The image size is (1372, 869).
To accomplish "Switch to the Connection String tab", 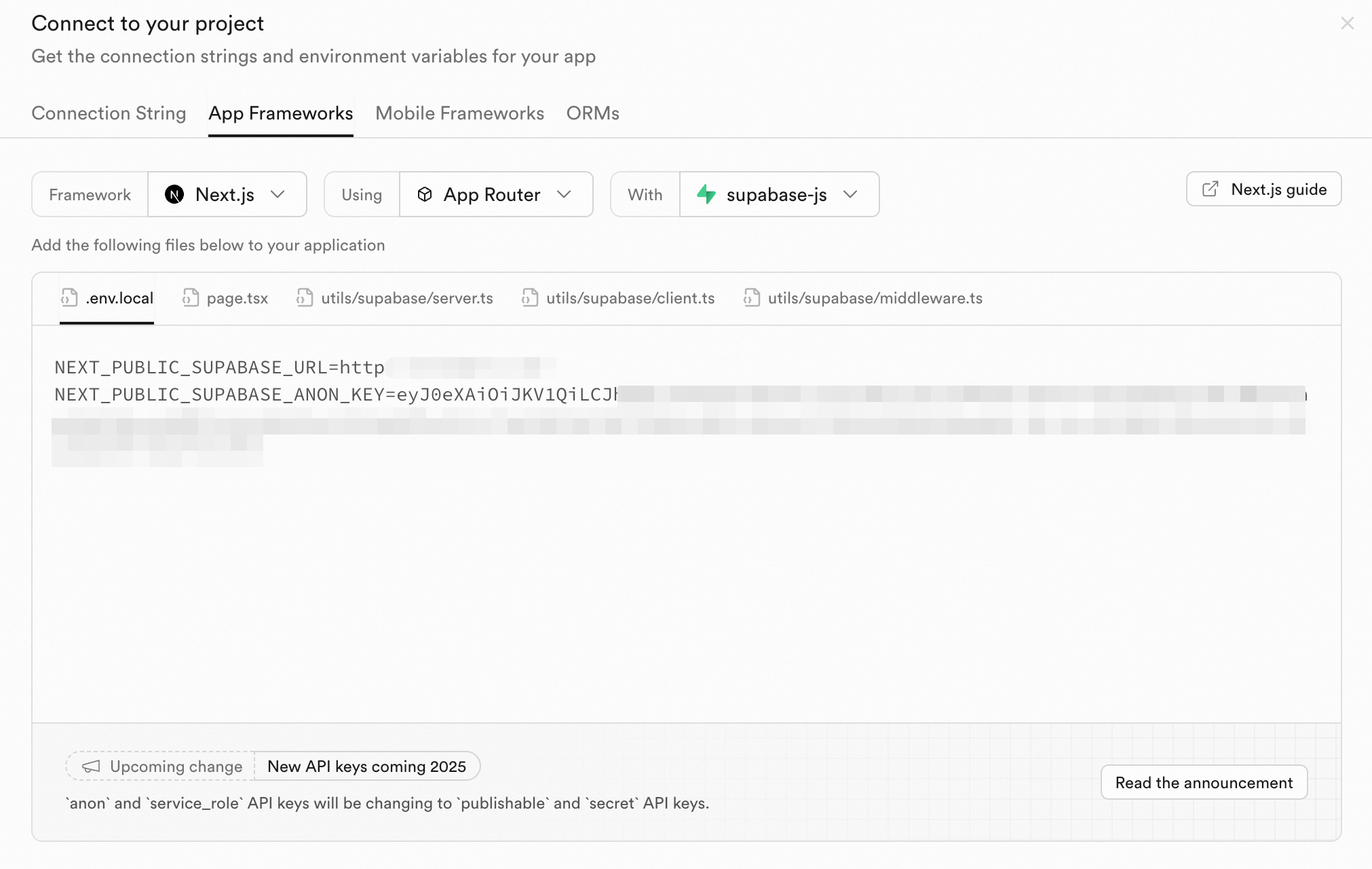I will (109, 113).
